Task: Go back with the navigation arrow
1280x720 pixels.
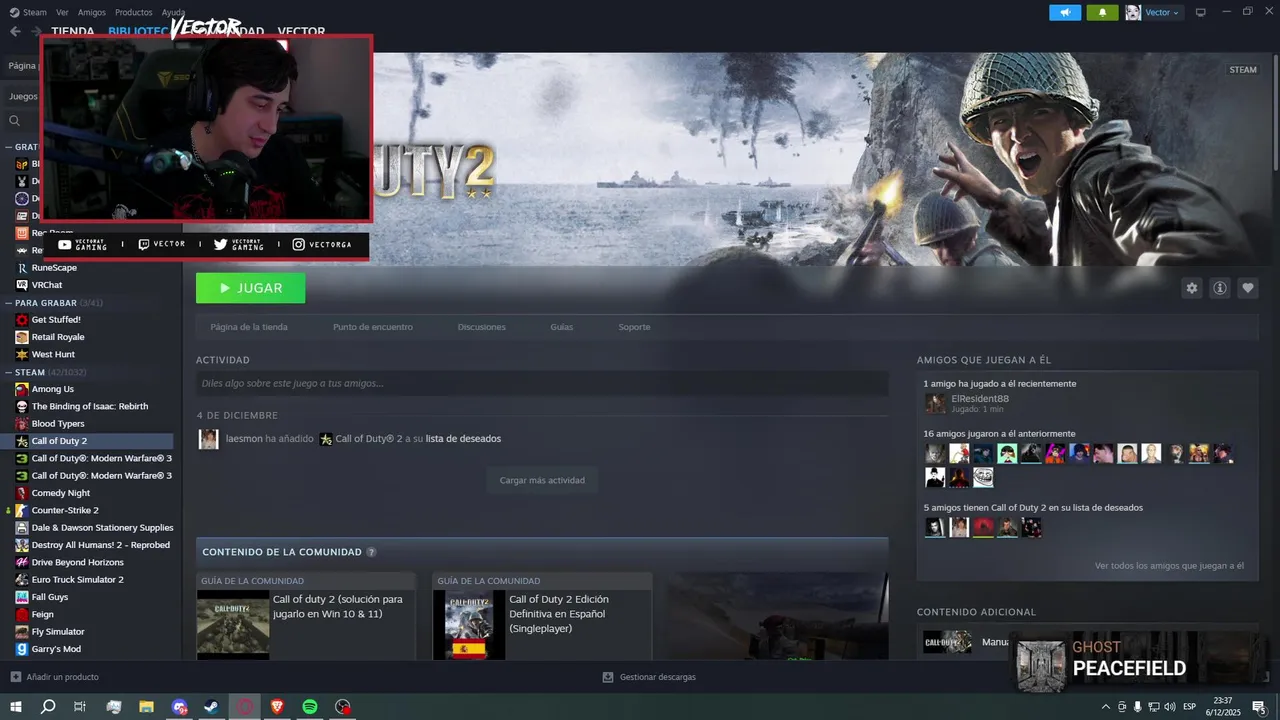Action: (15, 31)
